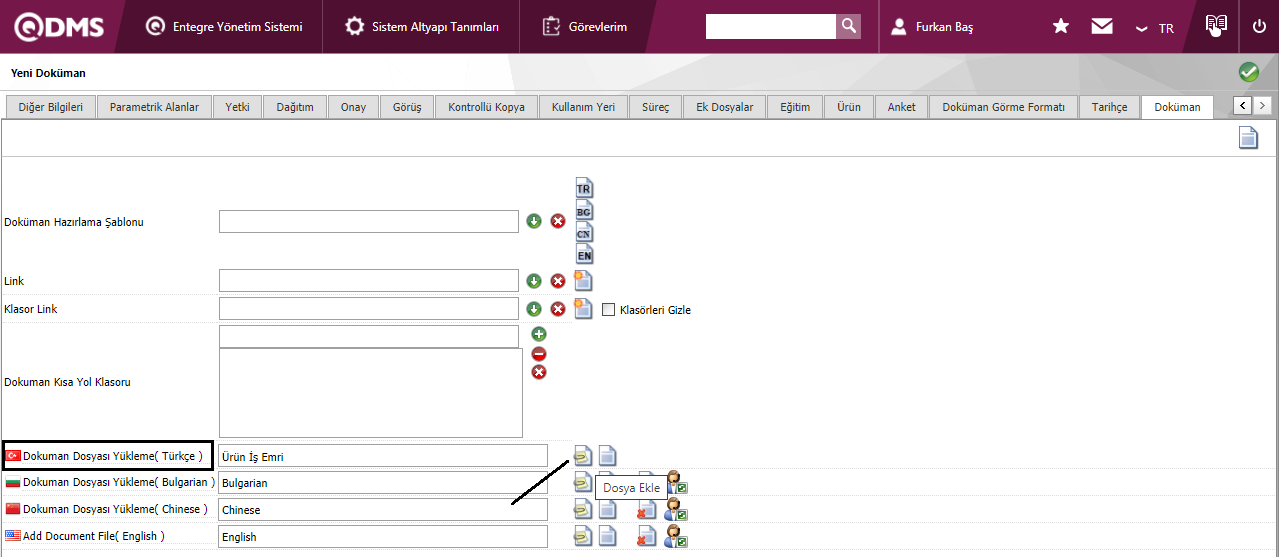Open Entegre Yönetim Sistemi menu
The width and height of the screenshot is (1279, 557).
coord(224,27)
